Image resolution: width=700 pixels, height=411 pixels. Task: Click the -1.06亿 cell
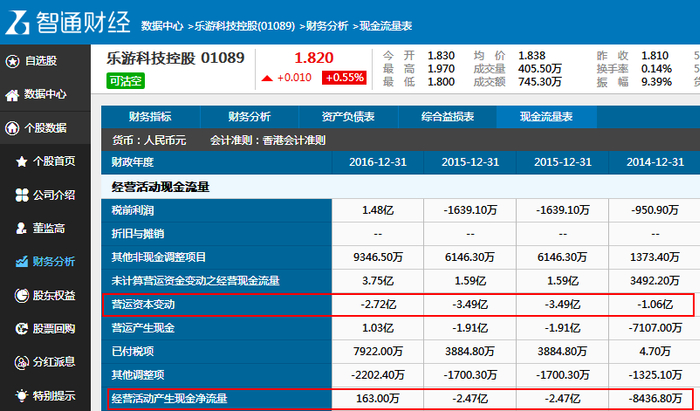click(654, 305)
